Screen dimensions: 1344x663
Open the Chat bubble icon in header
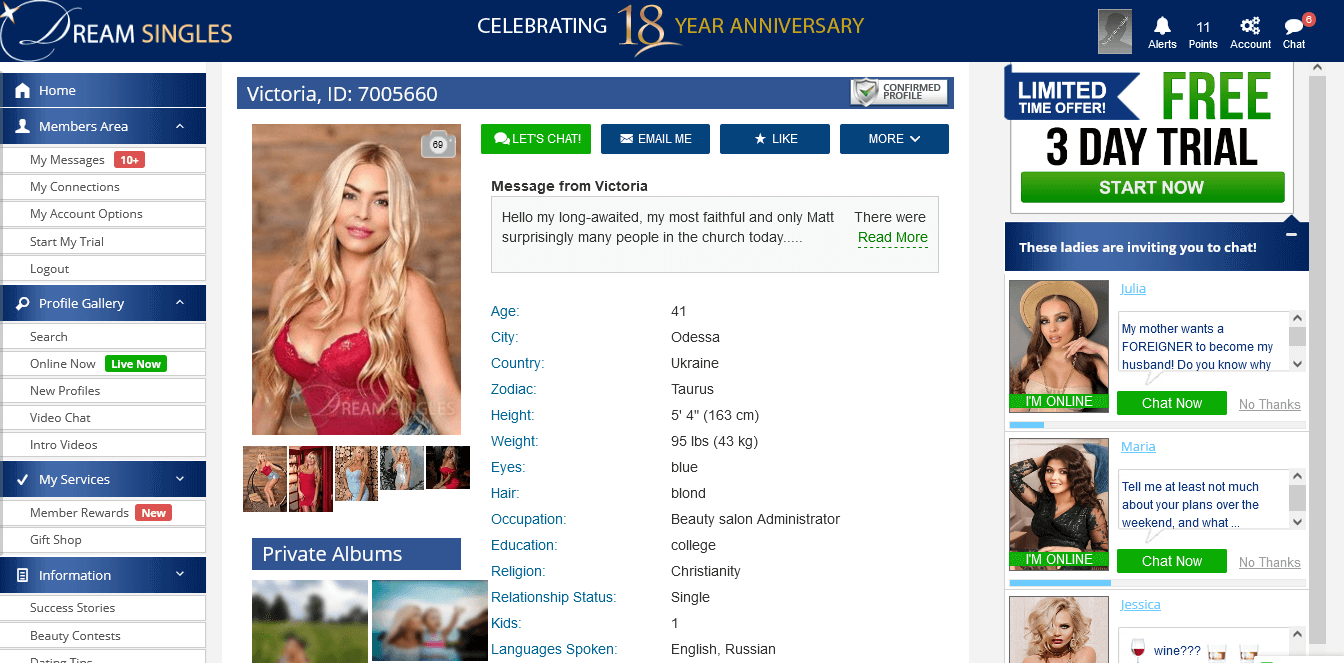tap(1294, 26)
